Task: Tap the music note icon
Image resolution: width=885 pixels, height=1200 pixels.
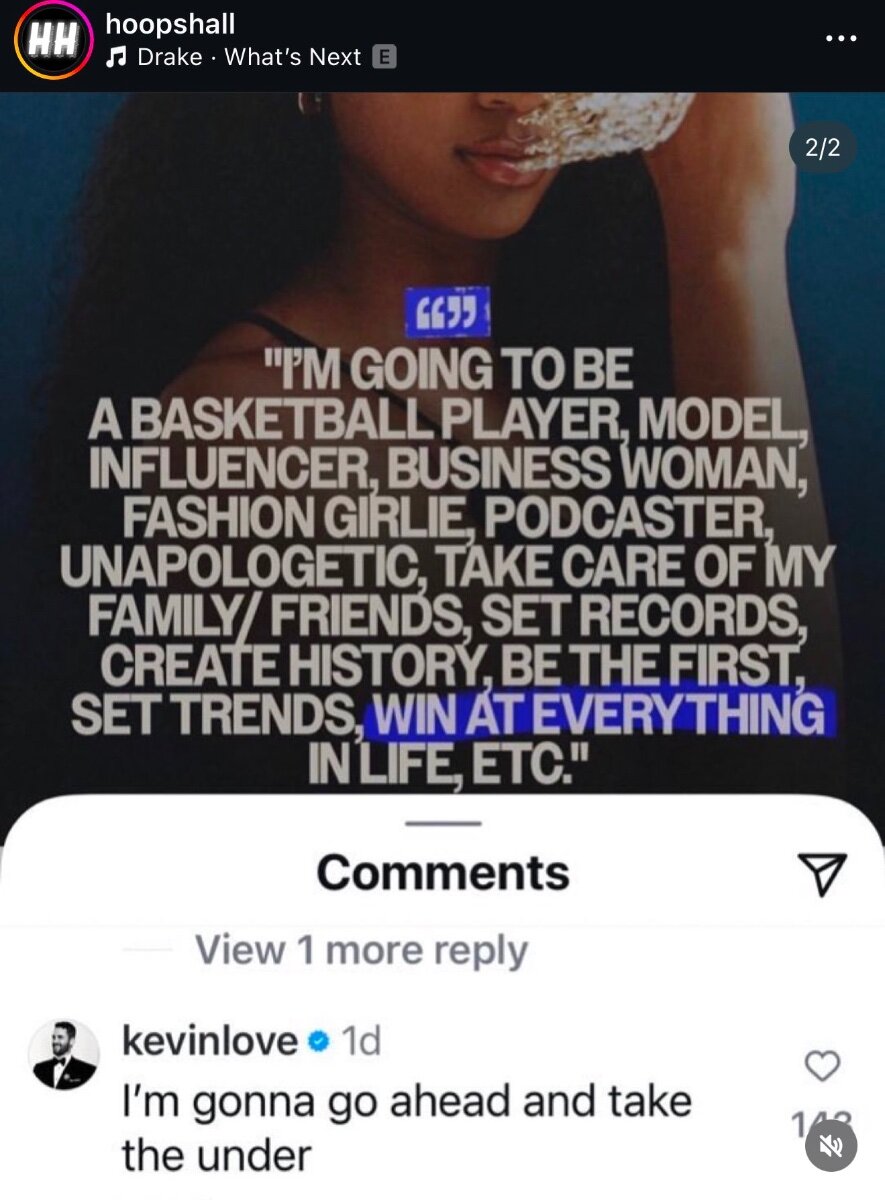Action: point(116,58)
